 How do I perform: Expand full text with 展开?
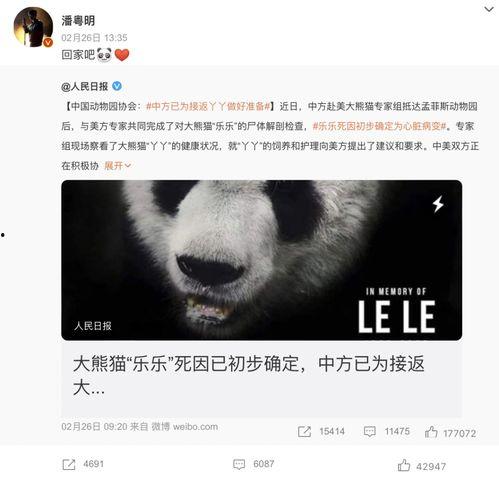(117, 165)
